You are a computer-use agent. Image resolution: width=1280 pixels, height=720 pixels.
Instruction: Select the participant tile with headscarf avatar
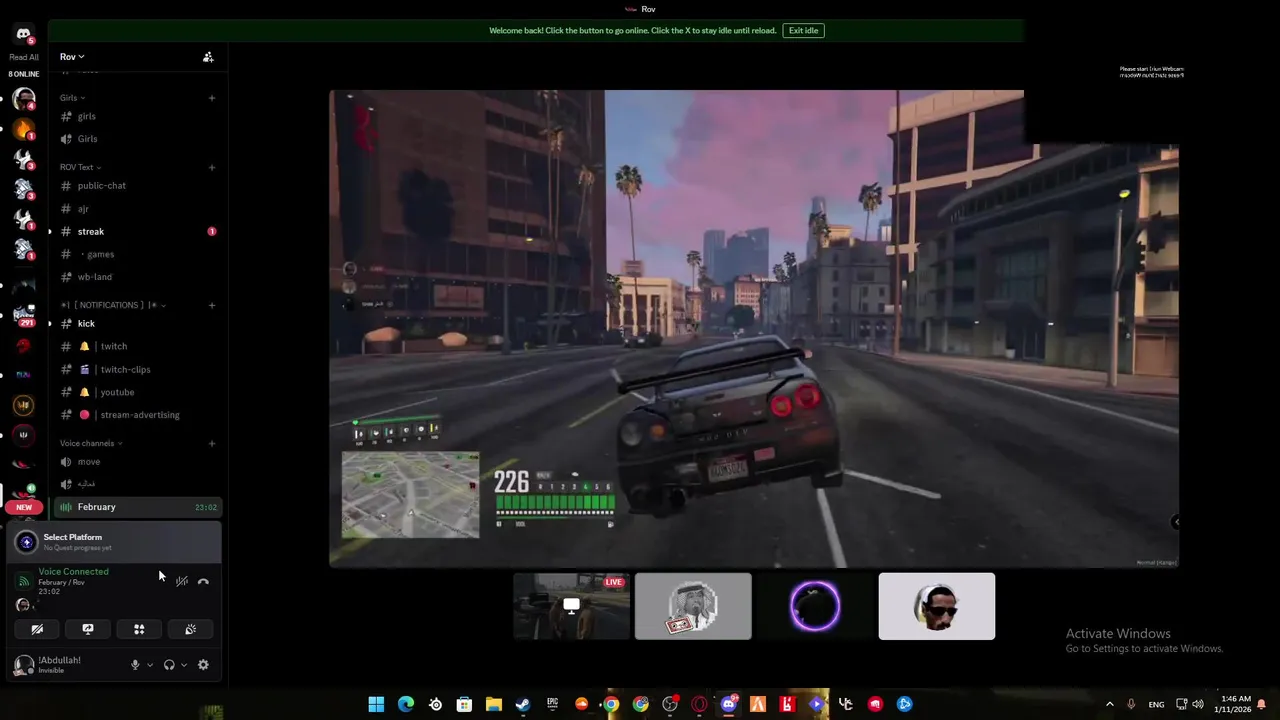693,606
